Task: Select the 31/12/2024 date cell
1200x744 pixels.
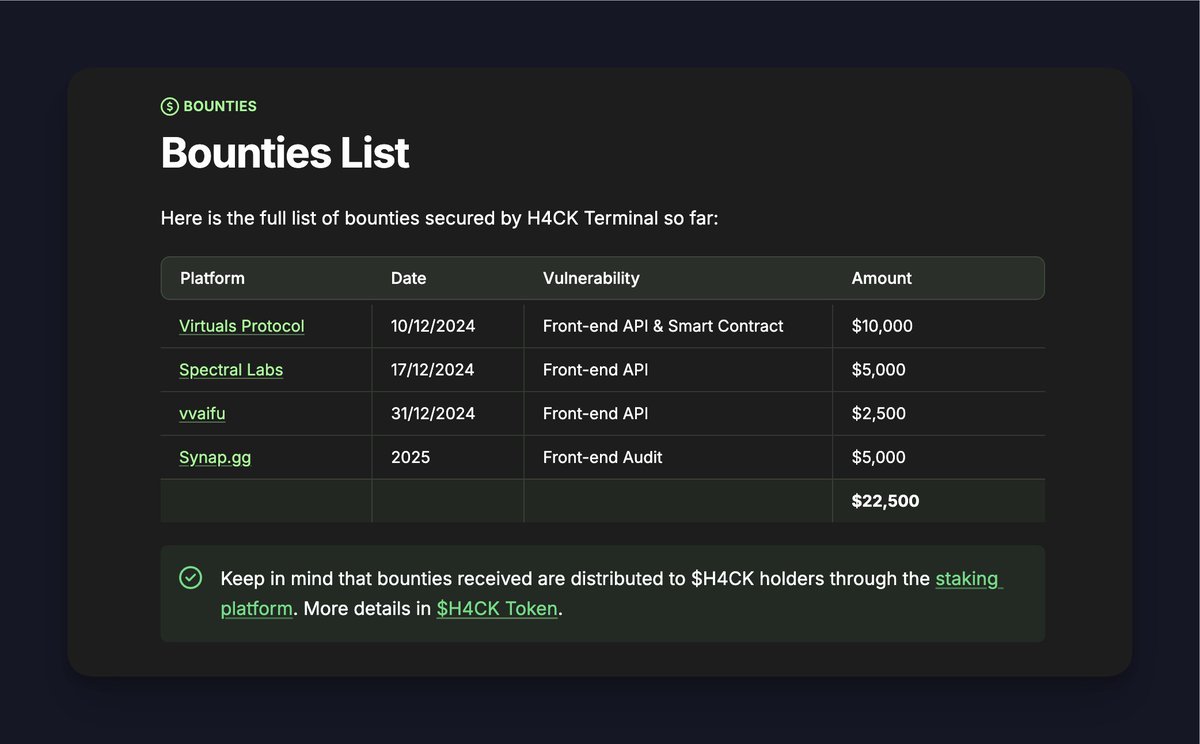Action: tap(433, 413)
